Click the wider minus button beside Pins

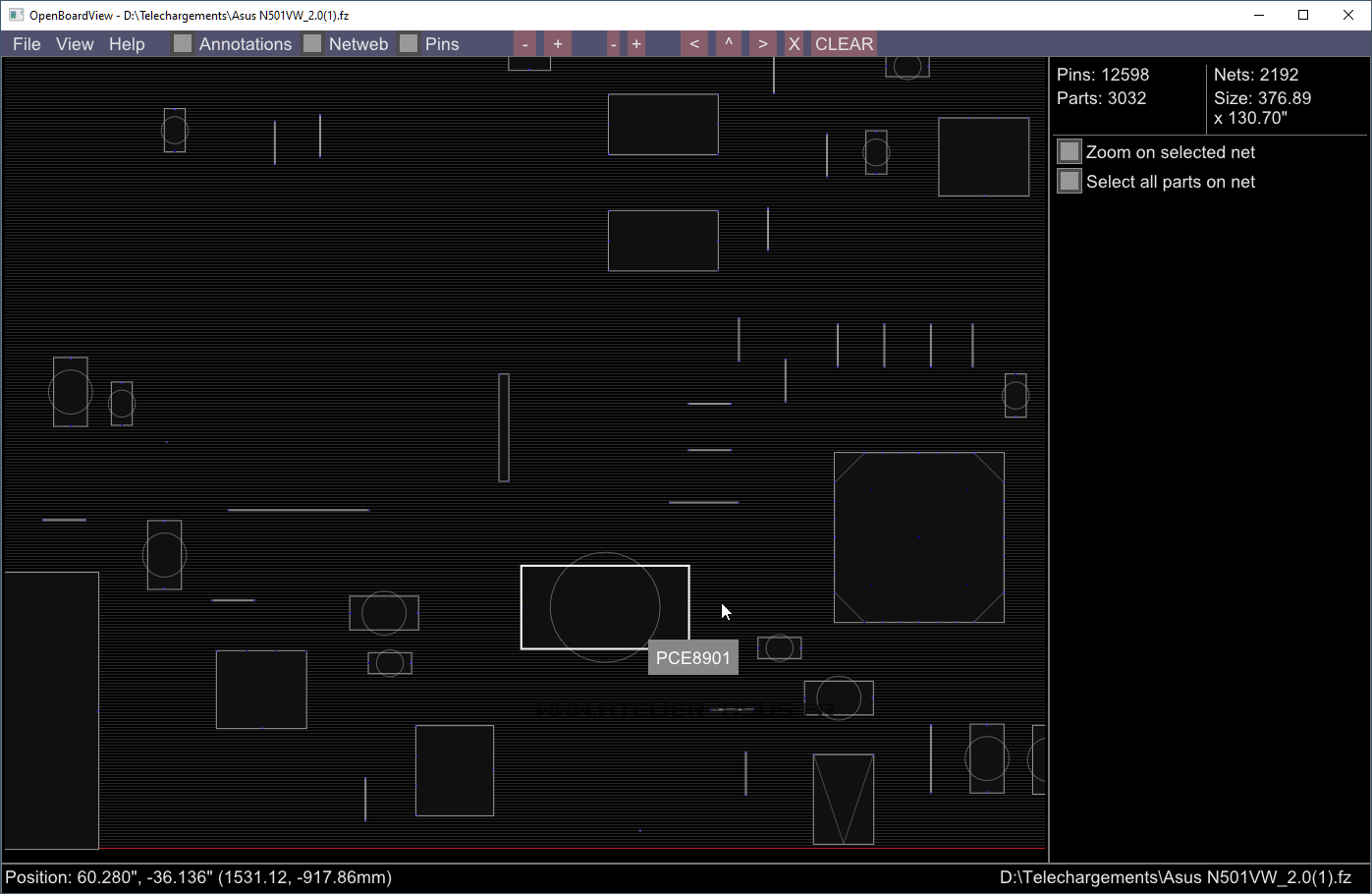tap(525, 44)
